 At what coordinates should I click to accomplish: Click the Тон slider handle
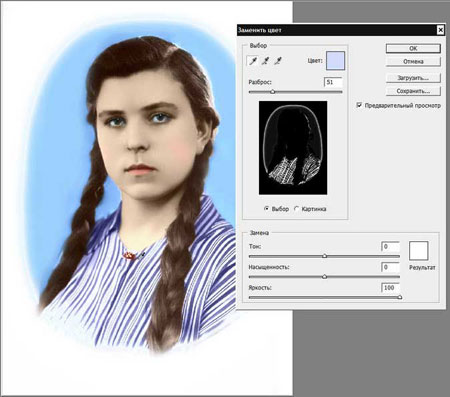coord(325,256)
